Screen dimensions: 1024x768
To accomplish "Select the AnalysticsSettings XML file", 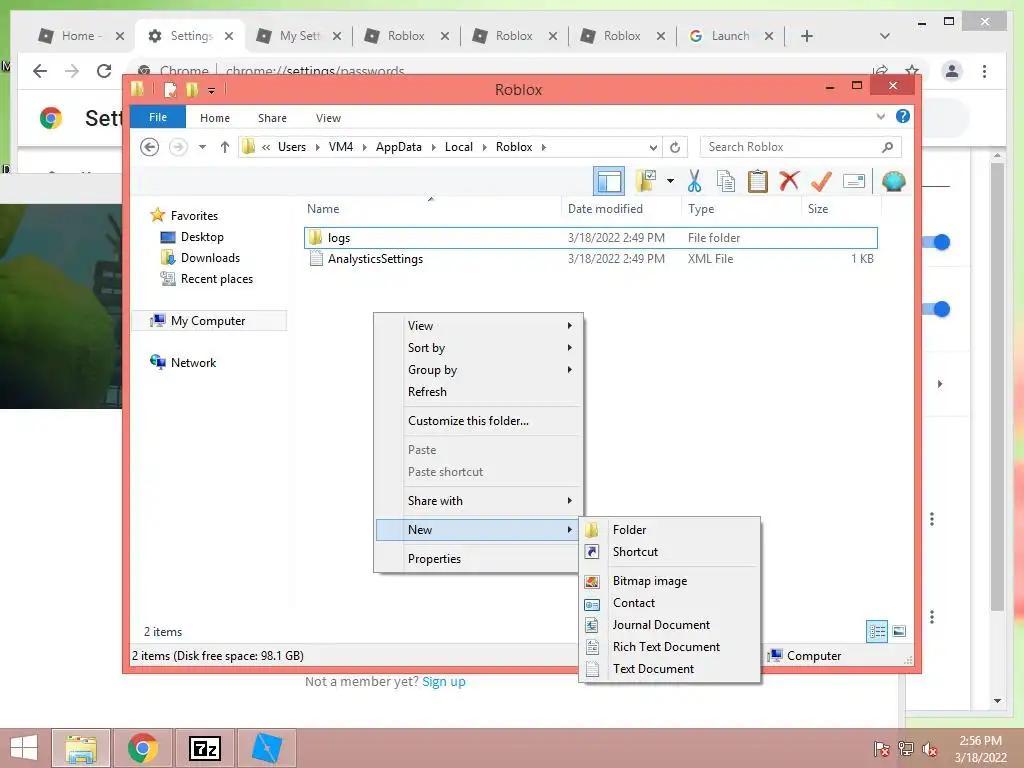I will [590, 259].
